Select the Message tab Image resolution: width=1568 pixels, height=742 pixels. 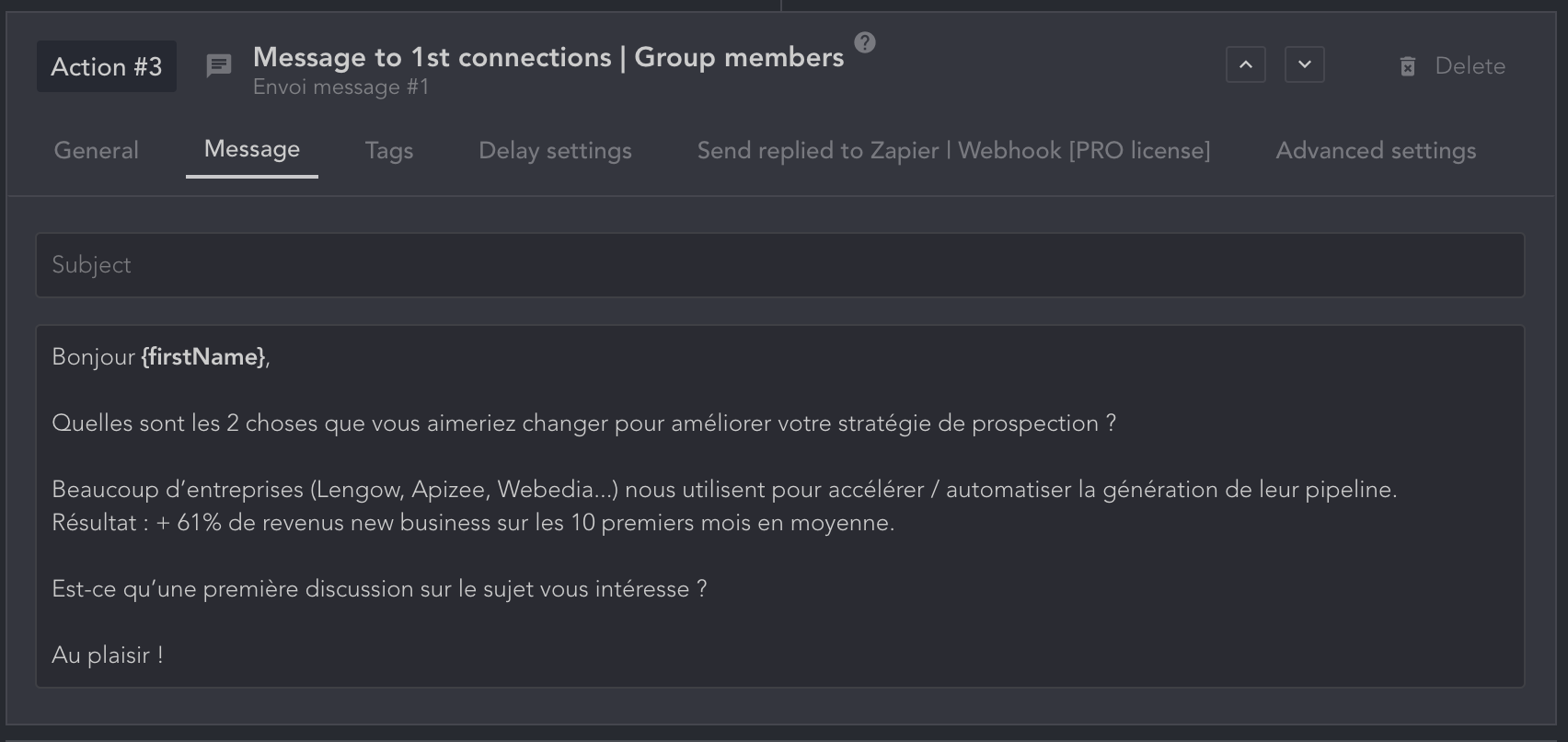coord(252,150)
